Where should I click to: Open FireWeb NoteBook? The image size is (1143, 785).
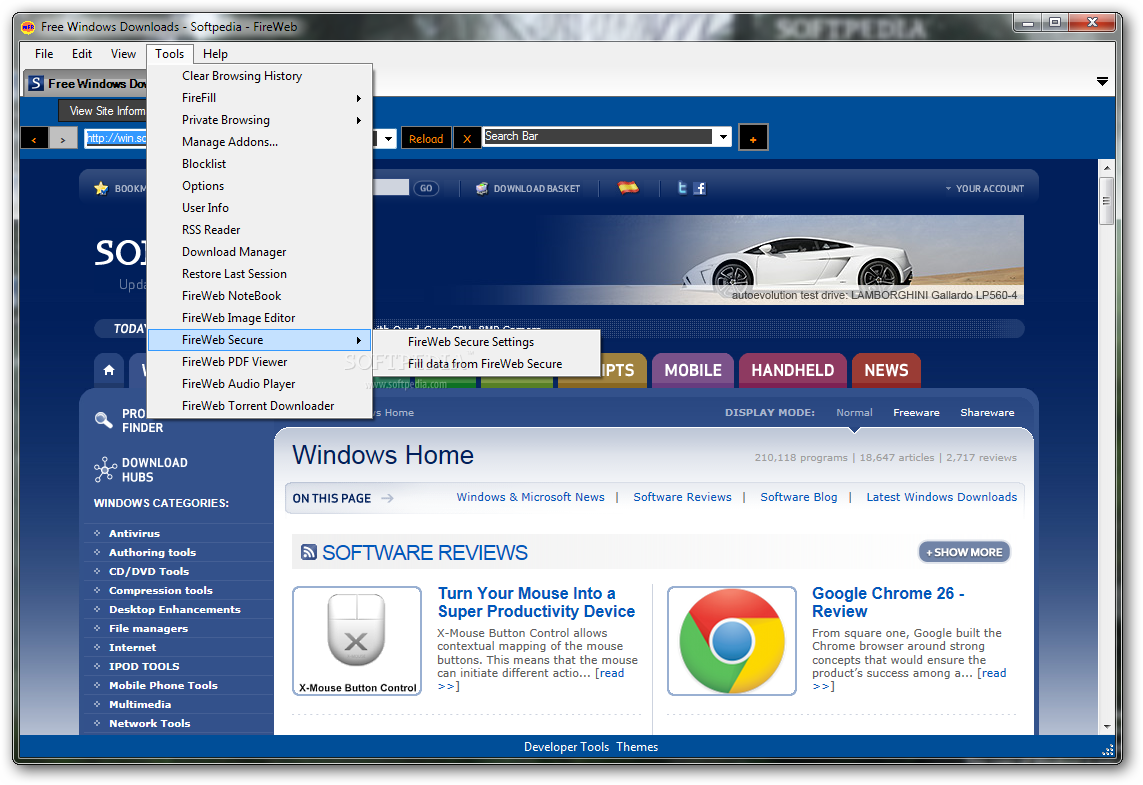pyautogui.click(x=260, y=296)
